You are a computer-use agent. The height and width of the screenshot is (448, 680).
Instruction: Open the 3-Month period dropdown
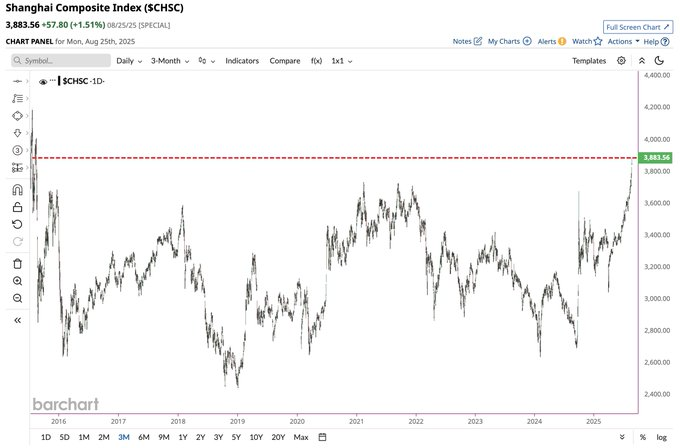[170, 61]
